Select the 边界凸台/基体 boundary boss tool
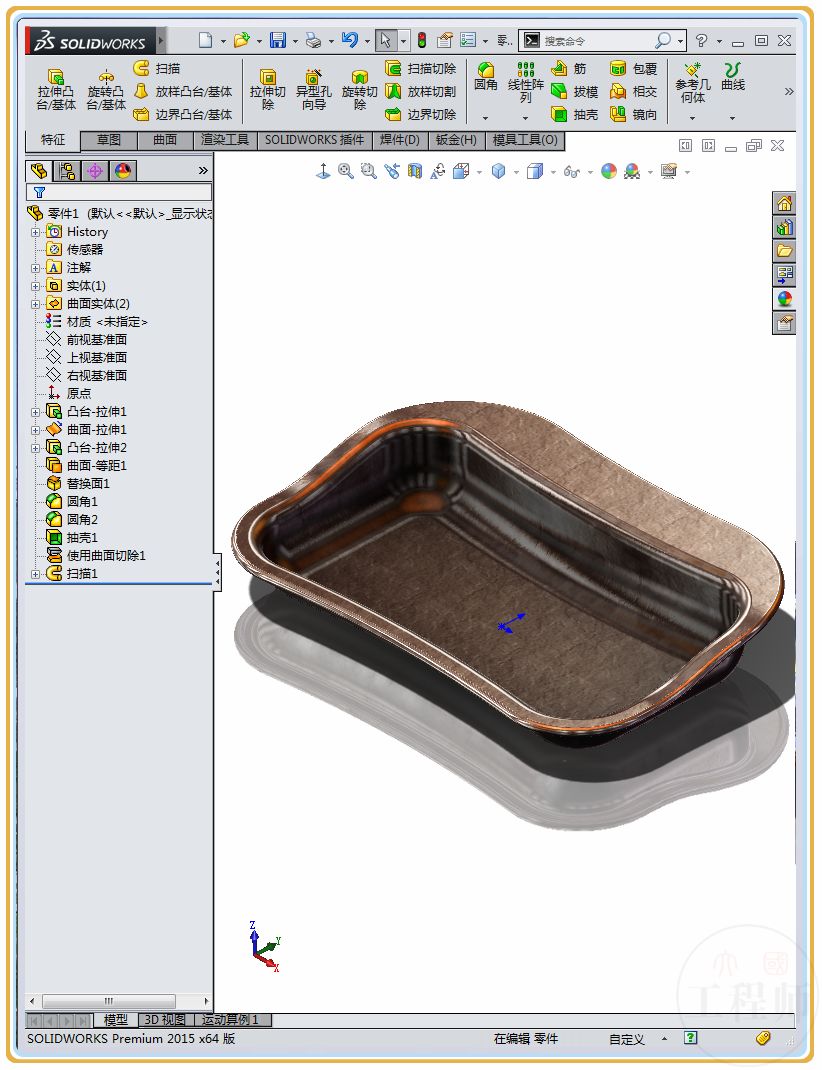 coord(183,115)
